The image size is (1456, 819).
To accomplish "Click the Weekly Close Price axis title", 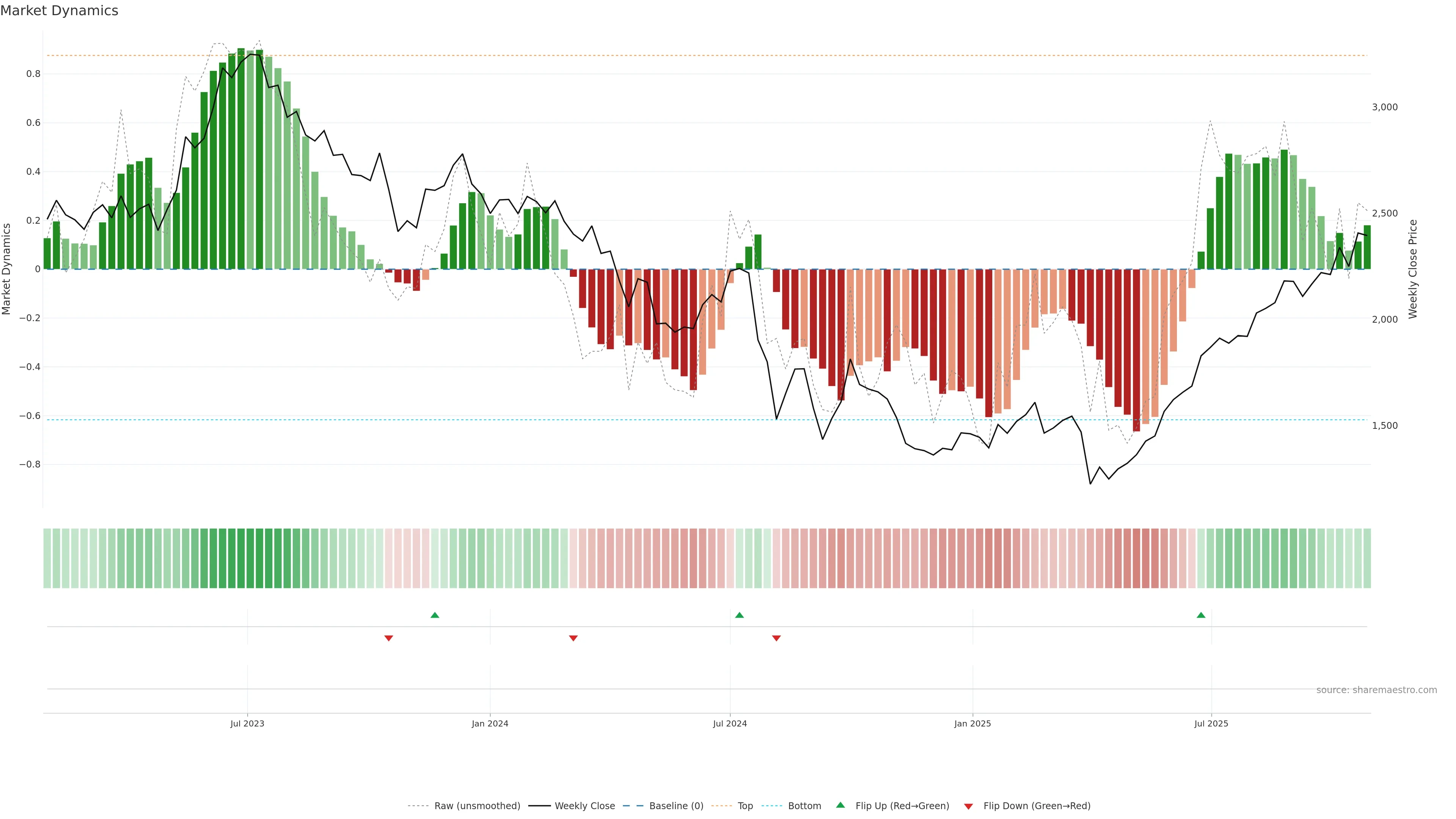I will tap(1412, 269).
